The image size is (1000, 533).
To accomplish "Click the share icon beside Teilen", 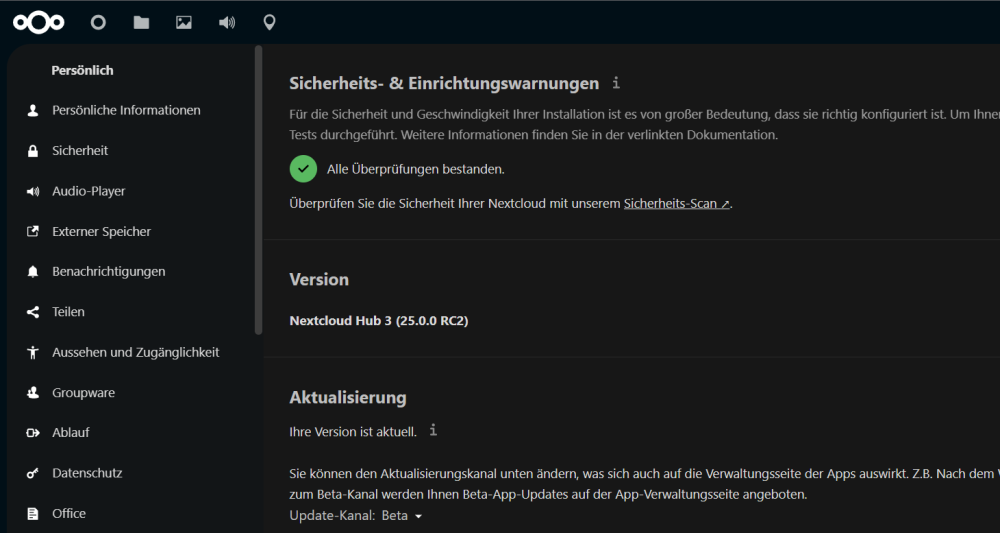I will [33, 312].
